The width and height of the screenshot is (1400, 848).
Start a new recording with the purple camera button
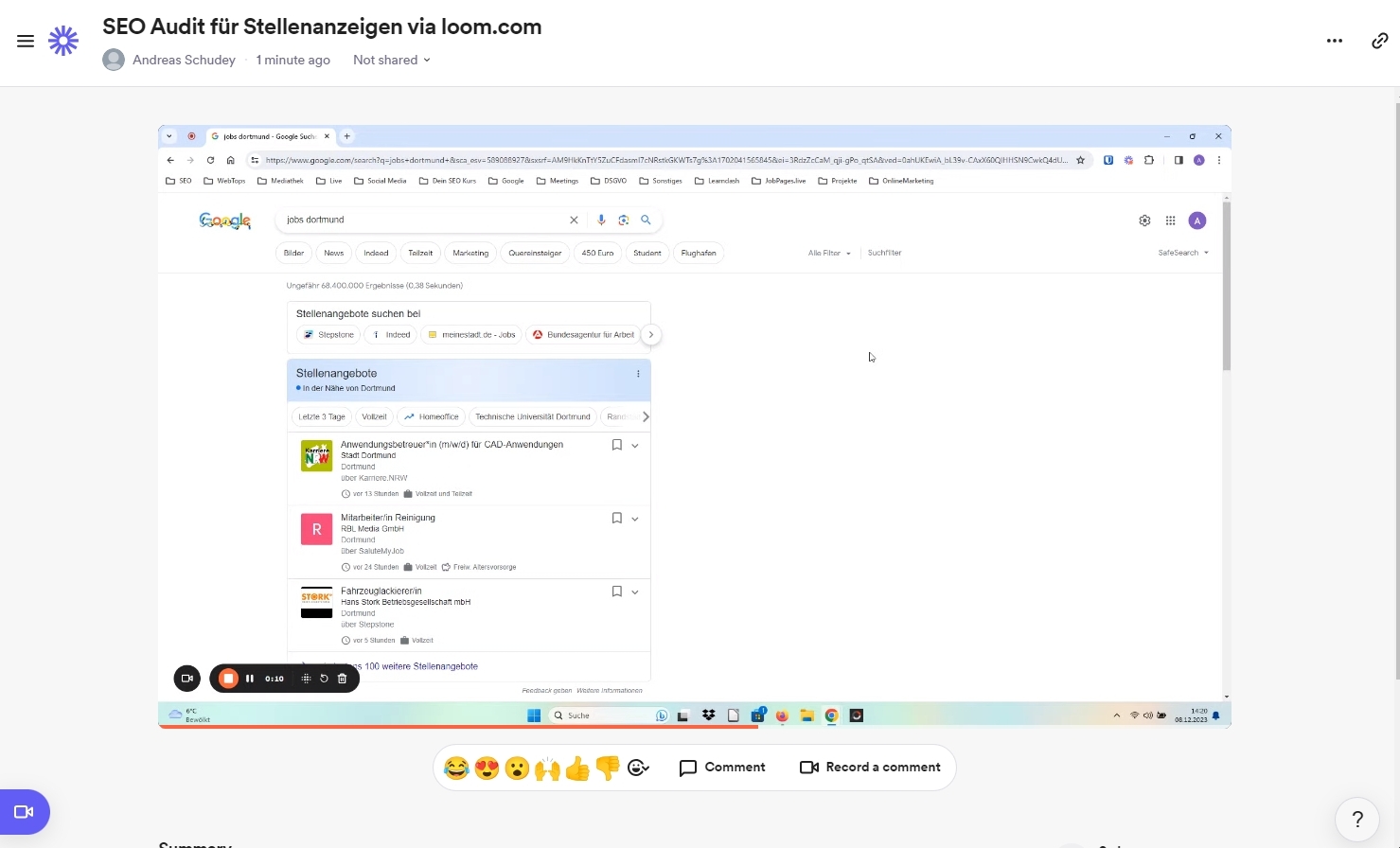click(x=24, y=812)
